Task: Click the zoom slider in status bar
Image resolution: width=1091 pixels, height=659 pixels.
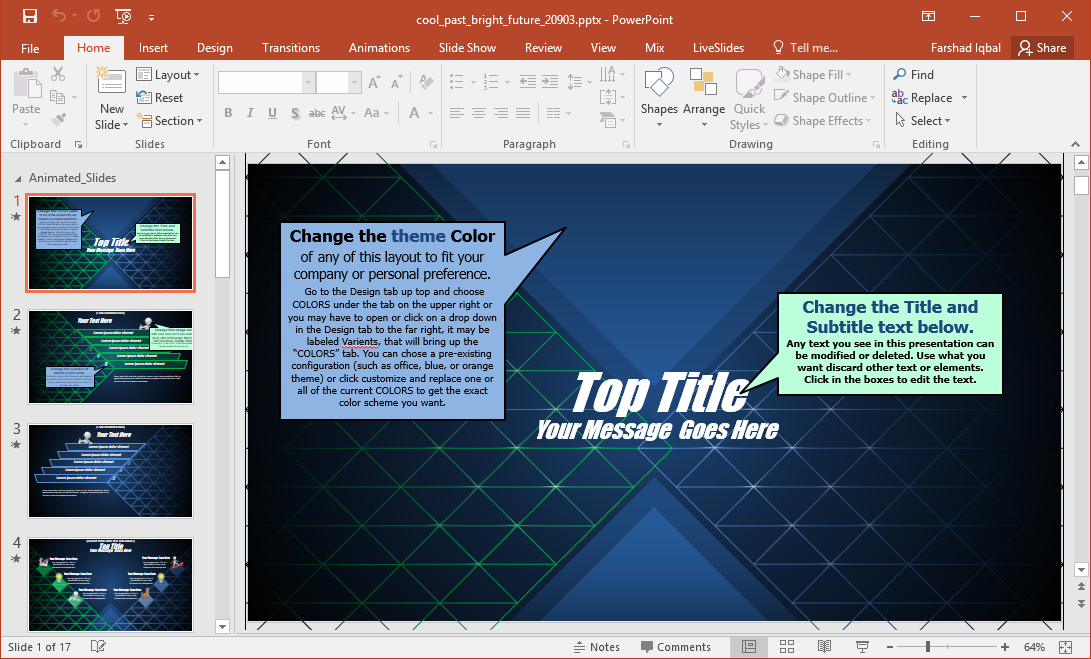Action: [928, 647]
